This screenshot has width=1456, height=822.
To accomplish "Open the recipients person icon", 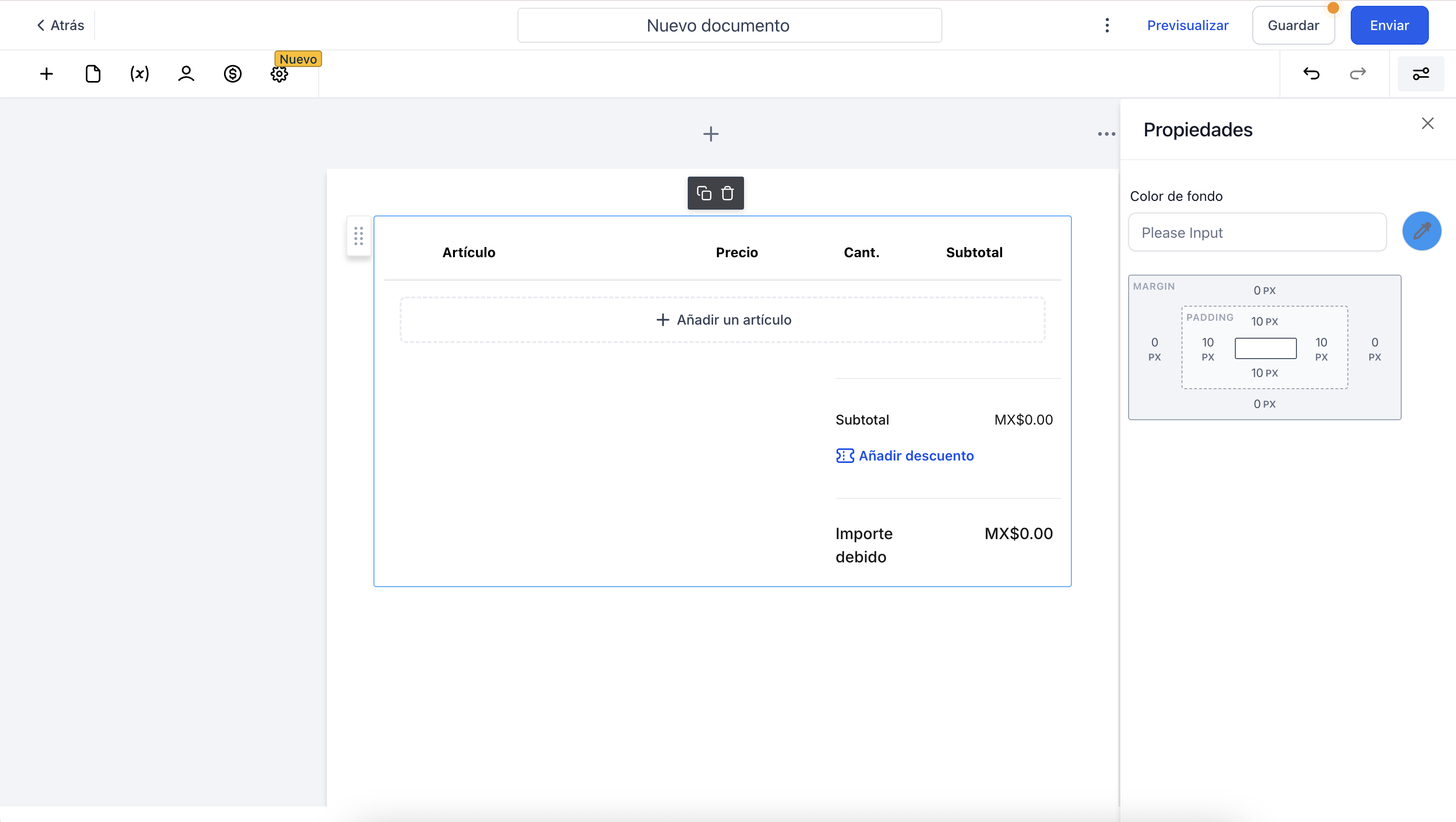I will click(186, 74).
